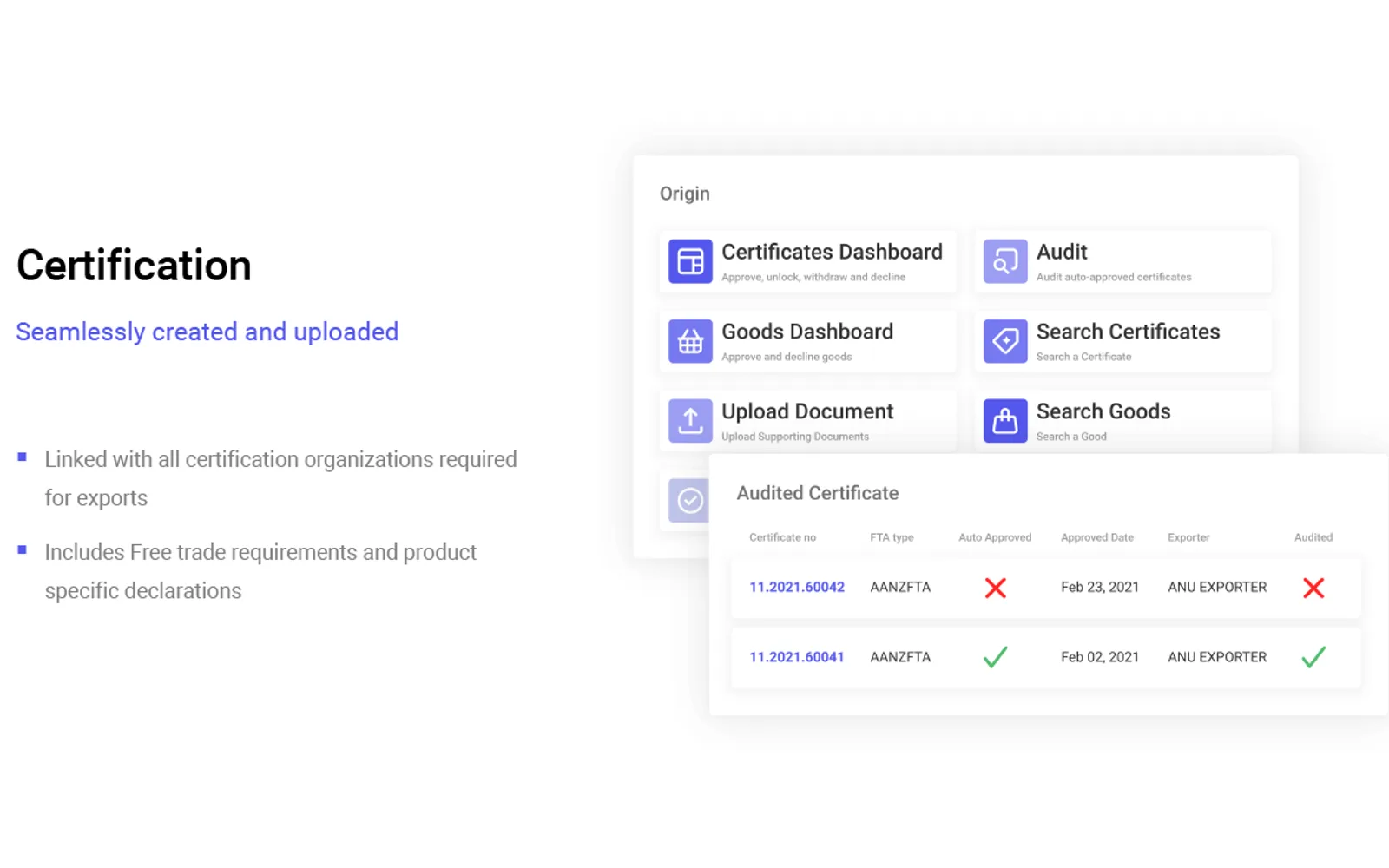Click the Feb 02, 2021 date cell
1389x868 pixels.
[x=1100, y=657]
